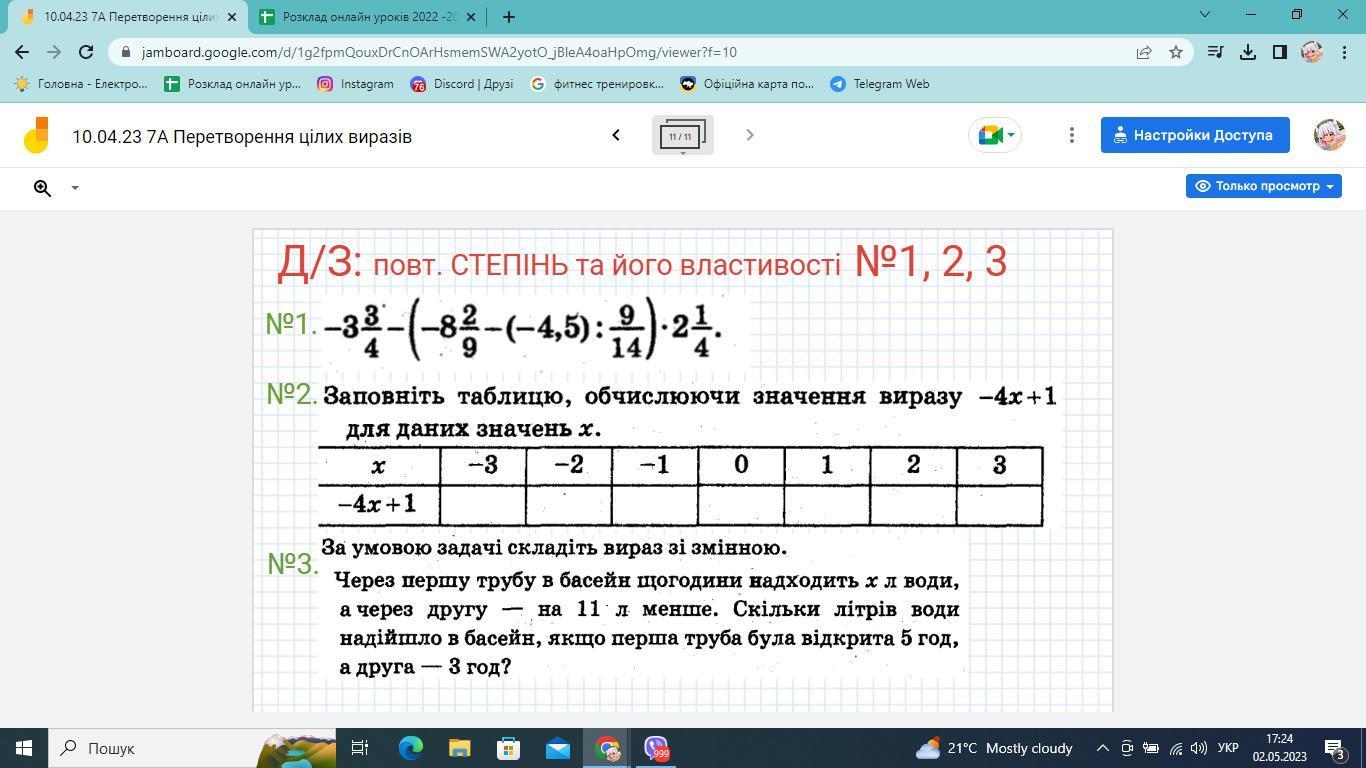Open the three-dot more options menu

[x=1072, y=135]
